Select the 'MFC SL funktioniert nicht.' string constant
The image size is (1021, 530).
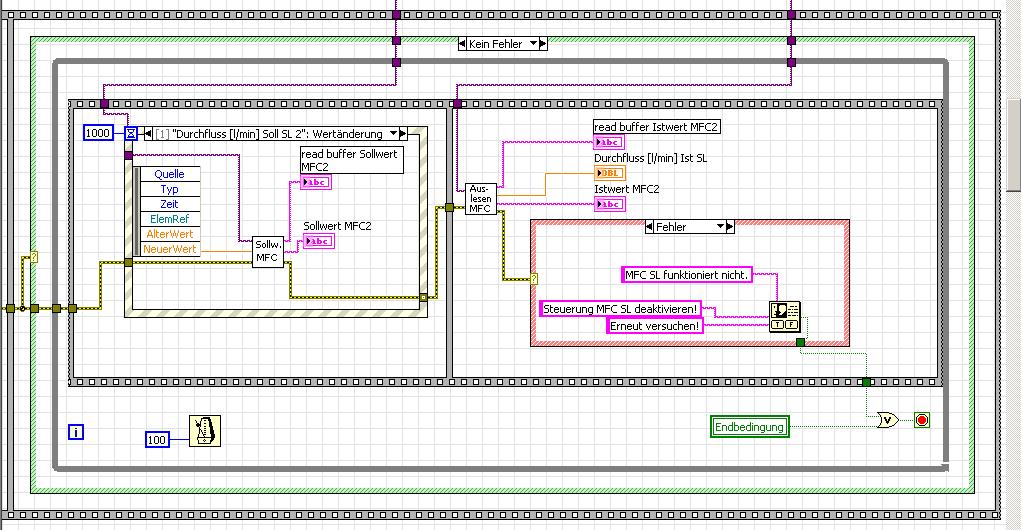(687, 275)
